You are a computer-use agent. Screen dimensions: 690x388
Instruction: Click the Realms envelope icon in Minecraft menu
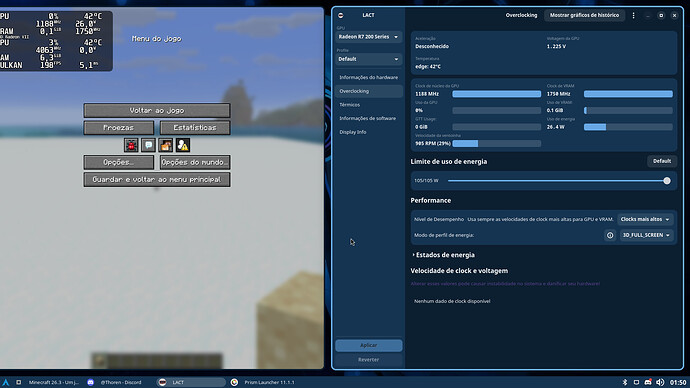point(165,145)
